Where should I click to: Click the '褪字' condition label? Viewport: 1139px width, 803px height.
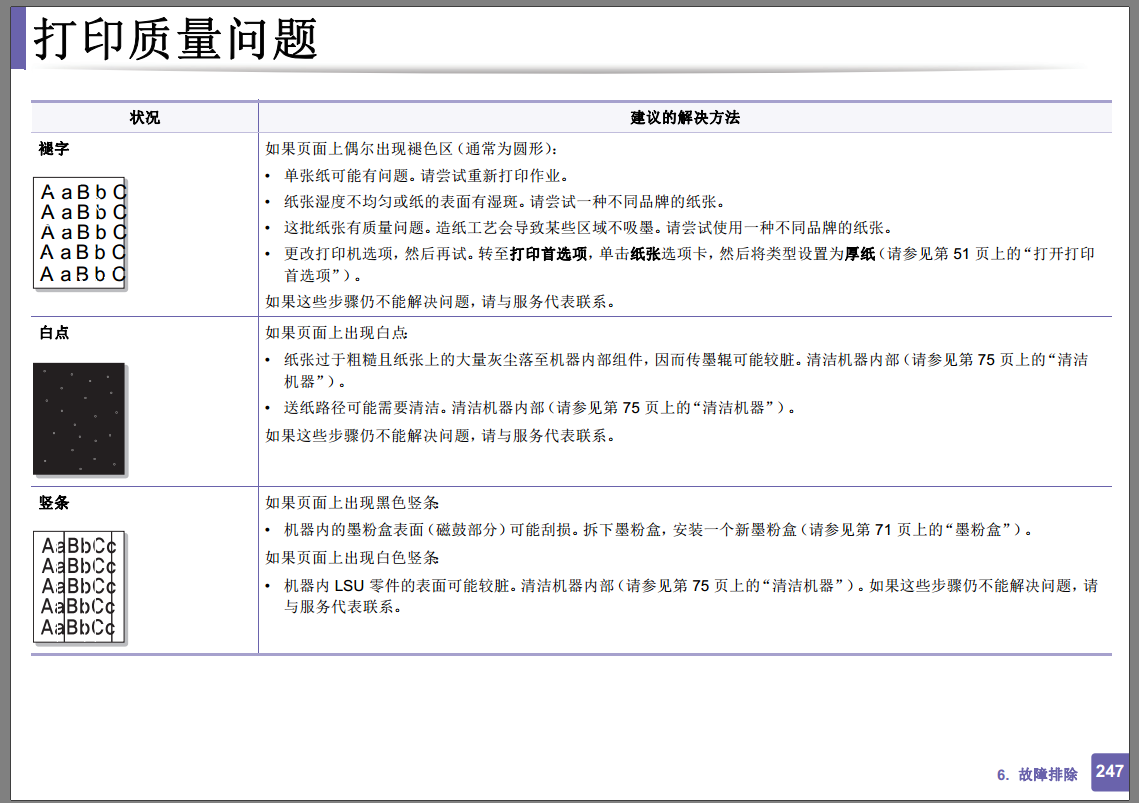[x=54, y=149]
